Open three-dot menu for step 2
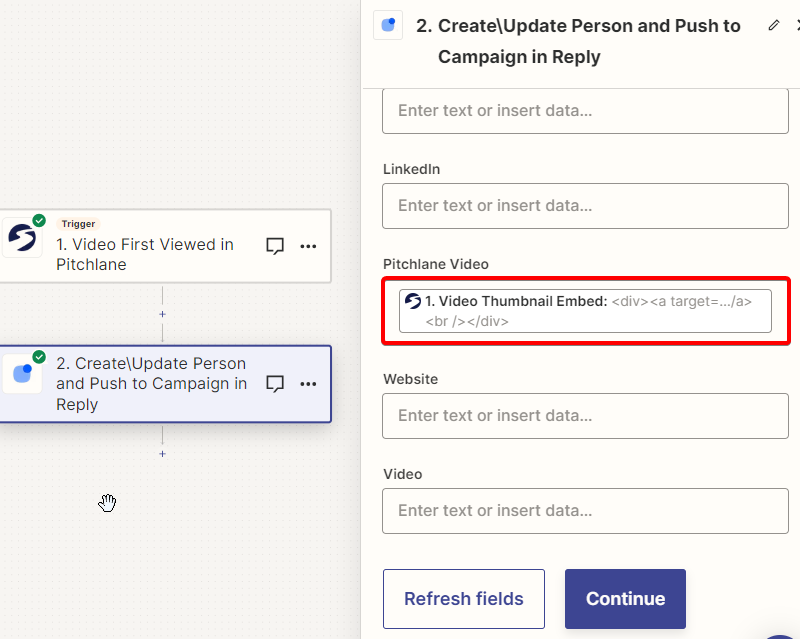 (x=308, y=384)
